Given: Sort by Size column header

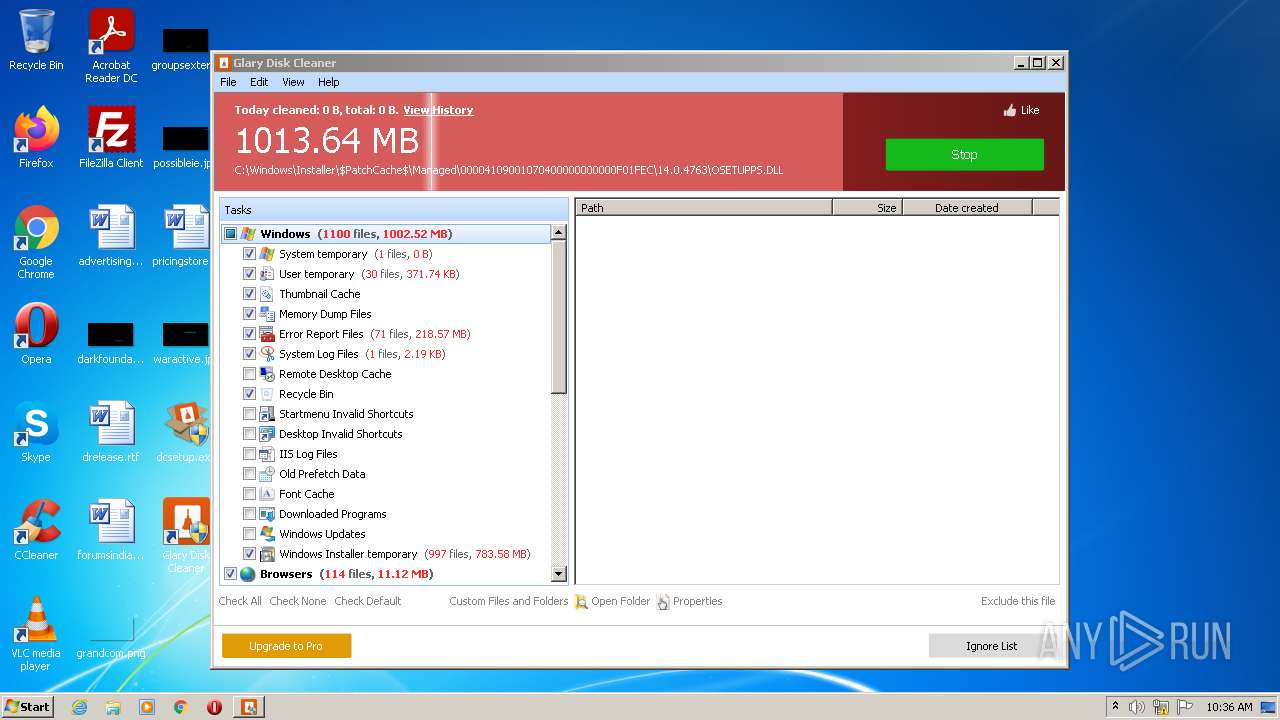Looking at the screenshot, I should point(867,207).
